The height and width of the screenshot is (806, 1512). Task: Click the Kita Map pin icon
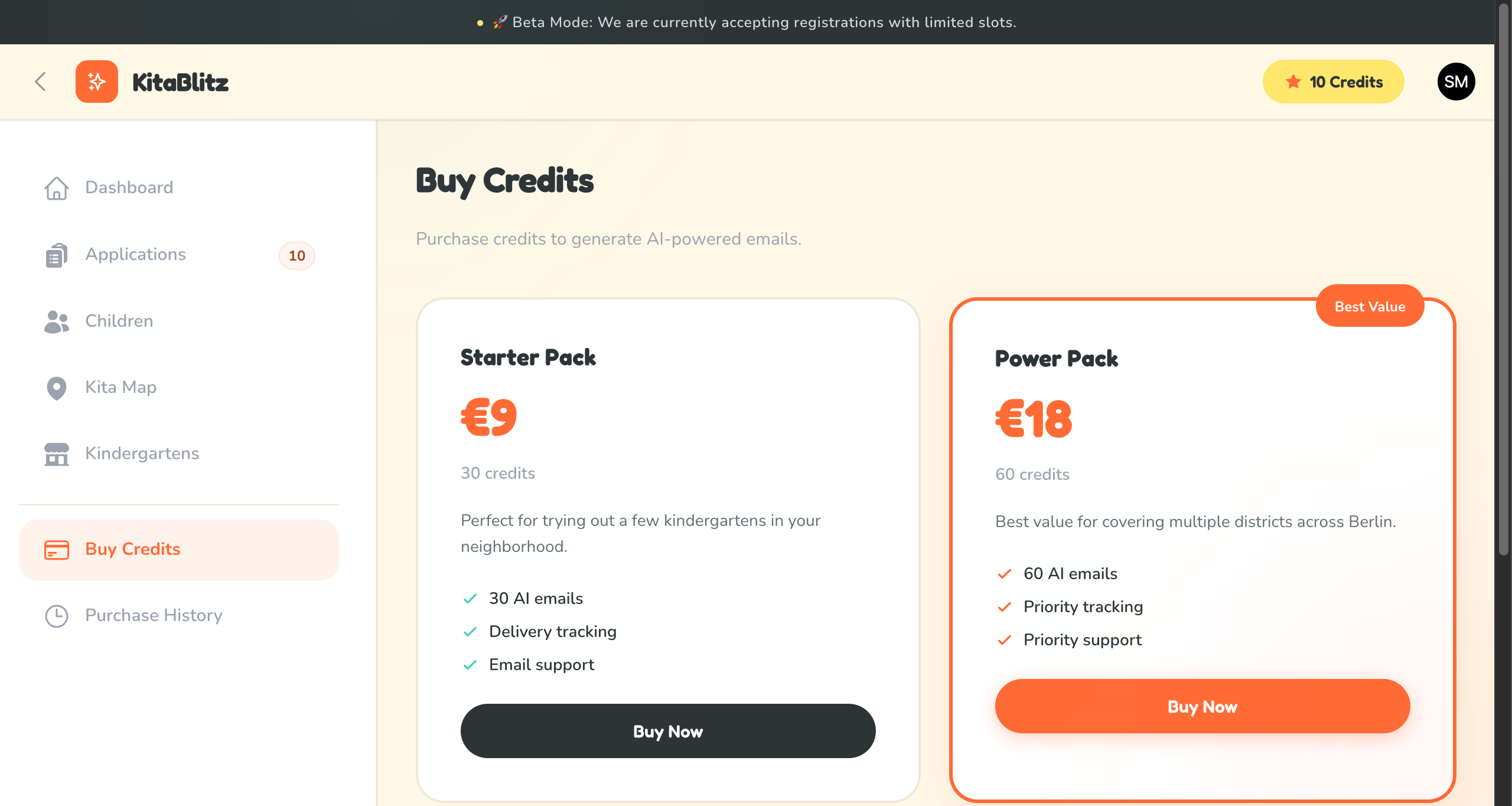pyautogui.click(x=57, y=388)
